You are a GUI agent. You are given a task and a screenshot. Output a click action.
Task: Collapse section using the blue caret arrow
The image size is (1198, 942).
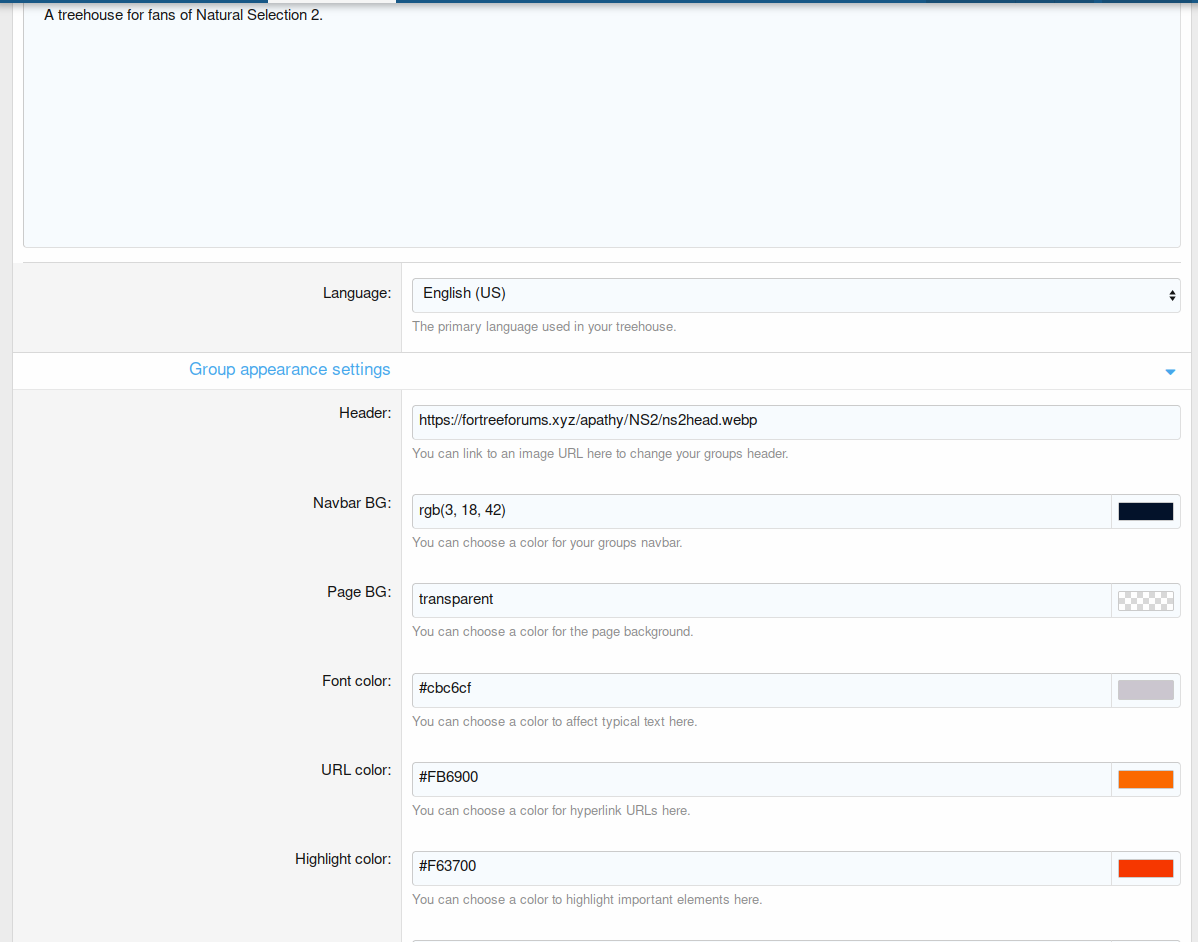[x=1169, y=372]
